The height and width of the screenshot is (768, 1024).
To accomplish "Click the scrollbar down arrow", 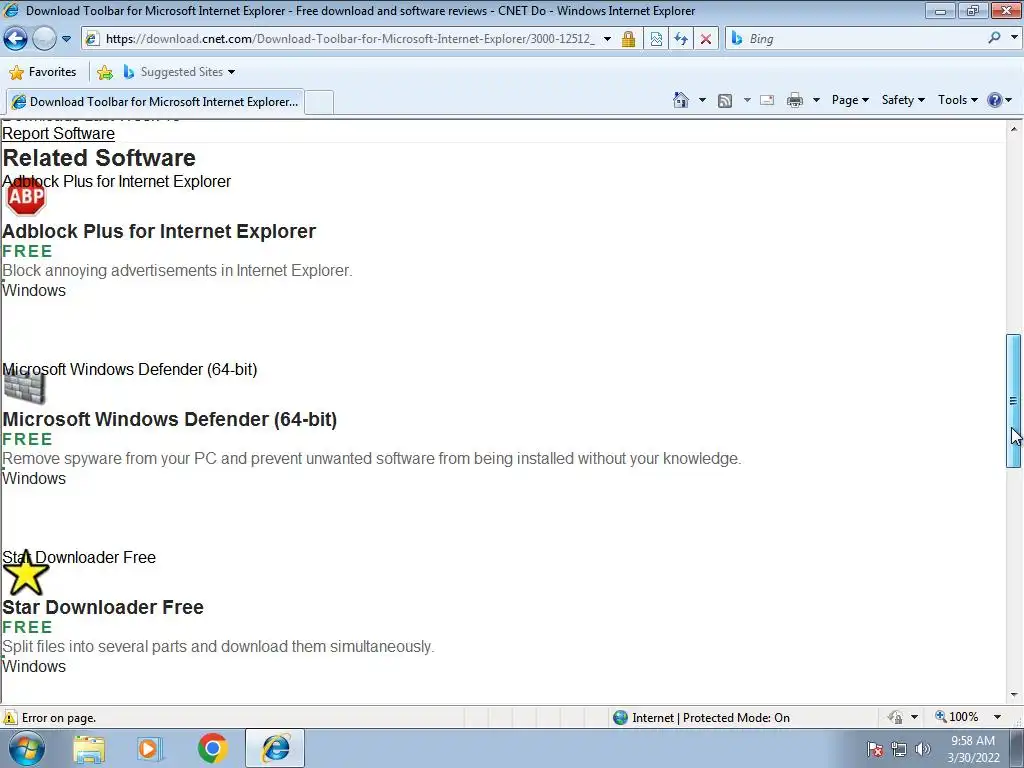I will (x=1014, y=695).
